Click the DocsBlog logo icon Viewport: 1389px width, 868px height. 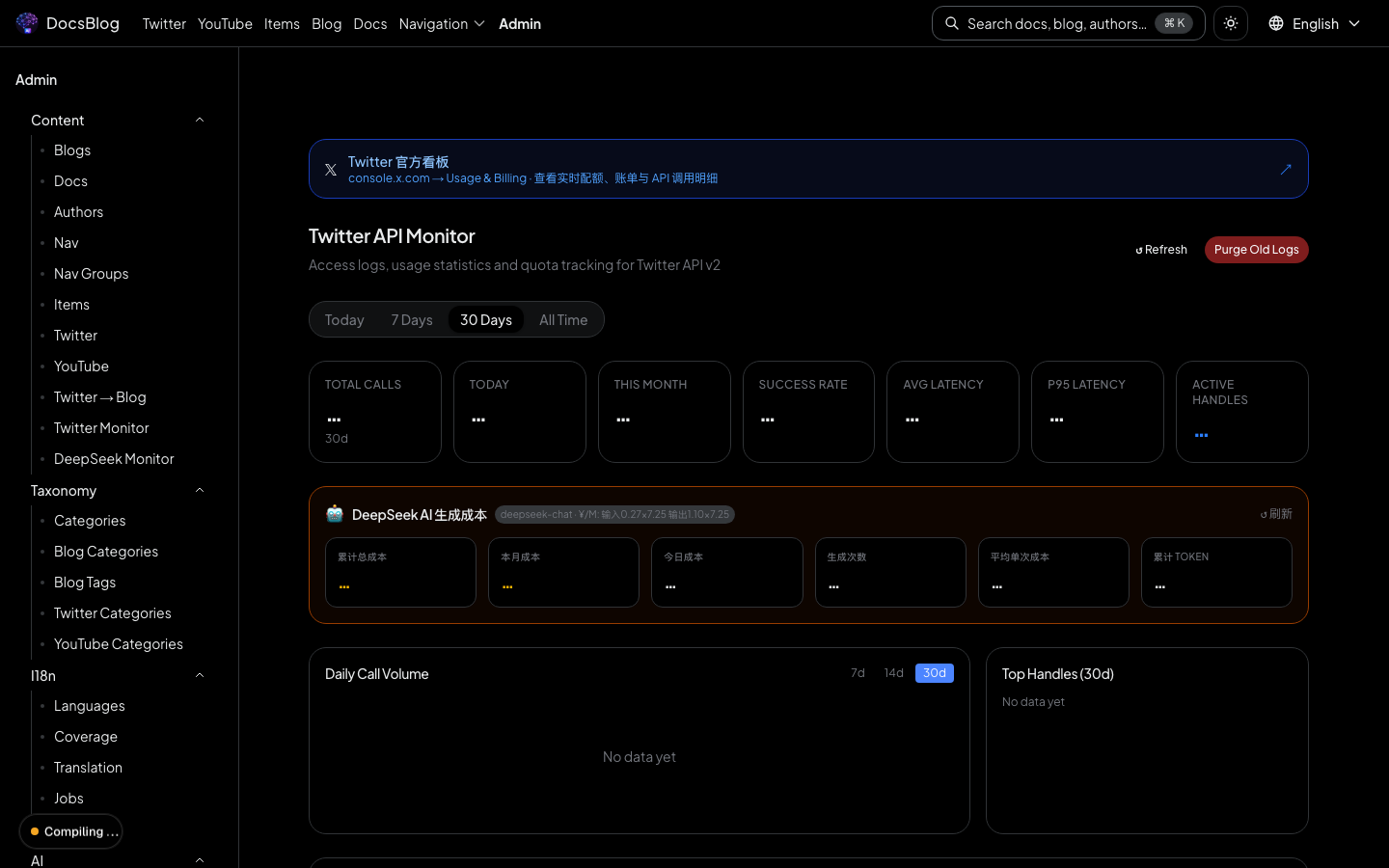pos(27,23)
